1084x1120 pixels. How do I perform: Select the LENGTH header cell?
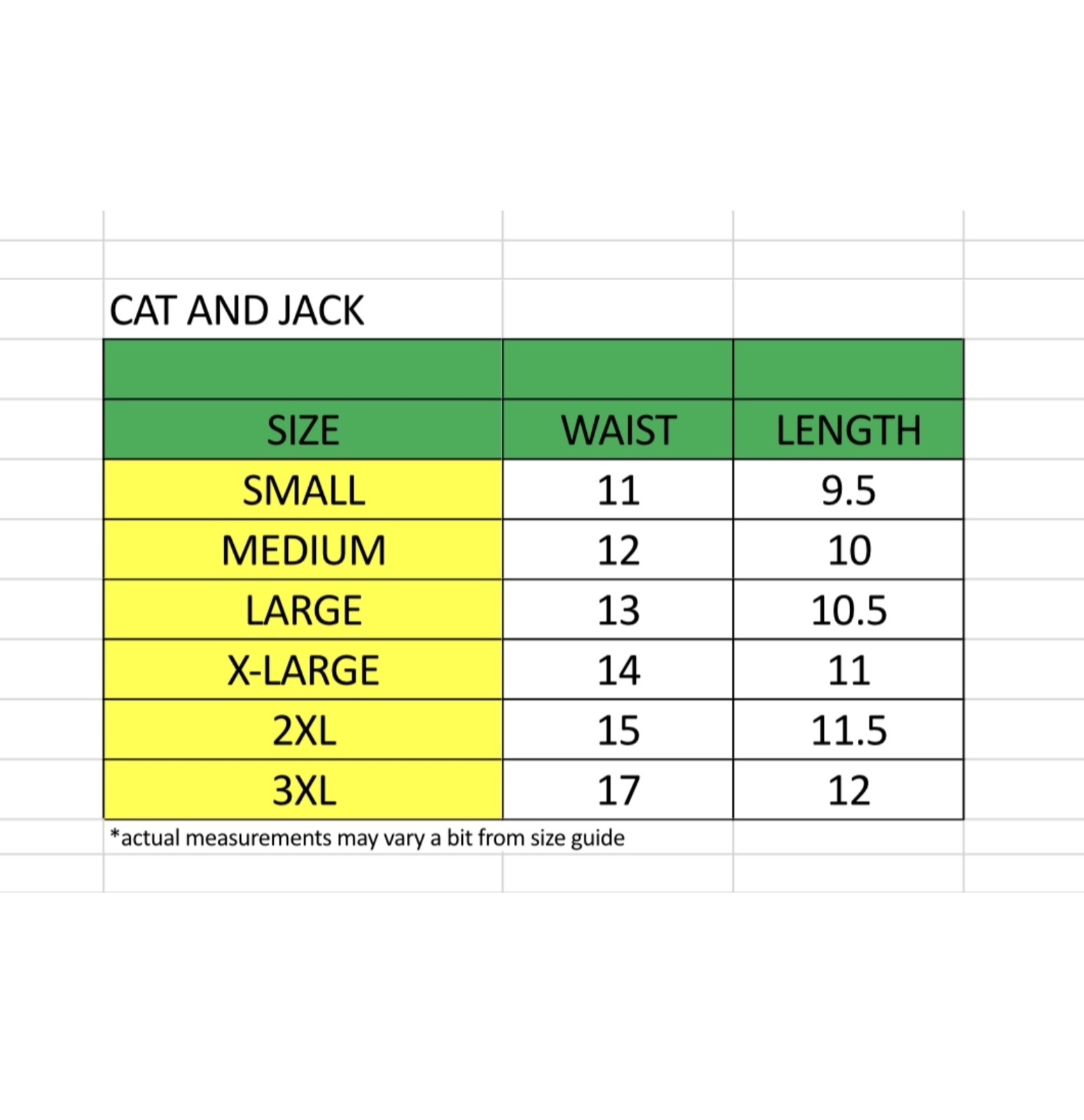click(848, 430)
